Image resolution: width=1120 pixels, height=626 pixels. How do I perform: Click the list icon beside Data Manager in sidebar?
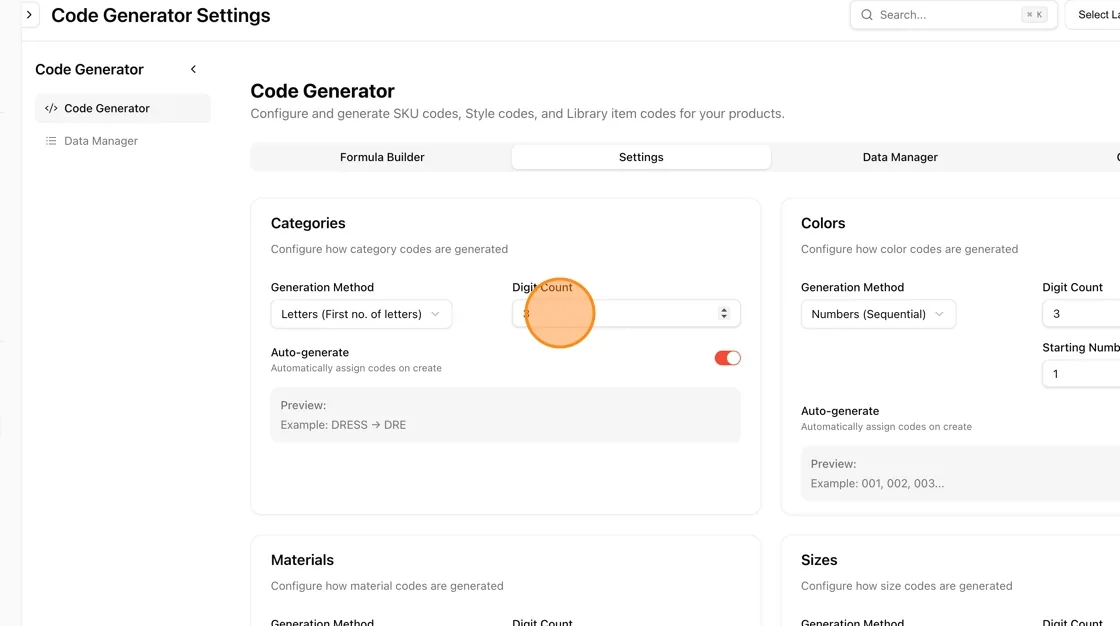[x=51, y=141]
